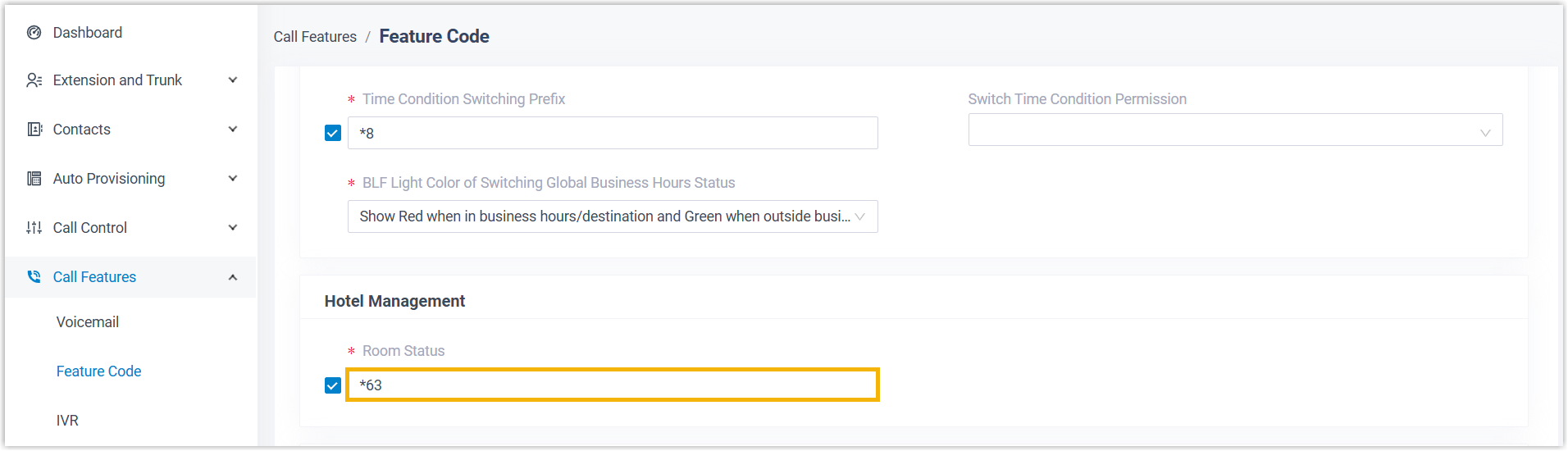The width and height of the screenshot is (1568, 451).
Task: Select the IVR submenu item
Action: [67, 421]
